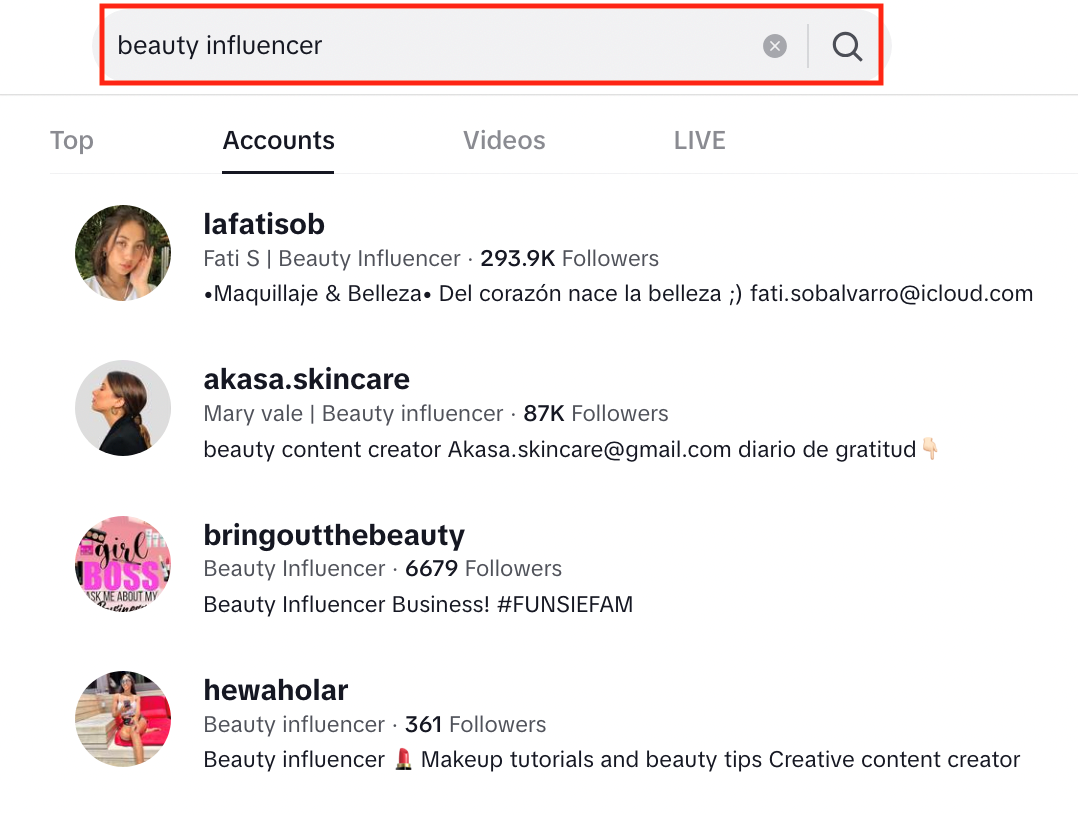Image resolution: width=1078 pixels, height=815 pixels.
Task: Open the bringoutthebeauty username link
Action: click(x=334, y=535)
